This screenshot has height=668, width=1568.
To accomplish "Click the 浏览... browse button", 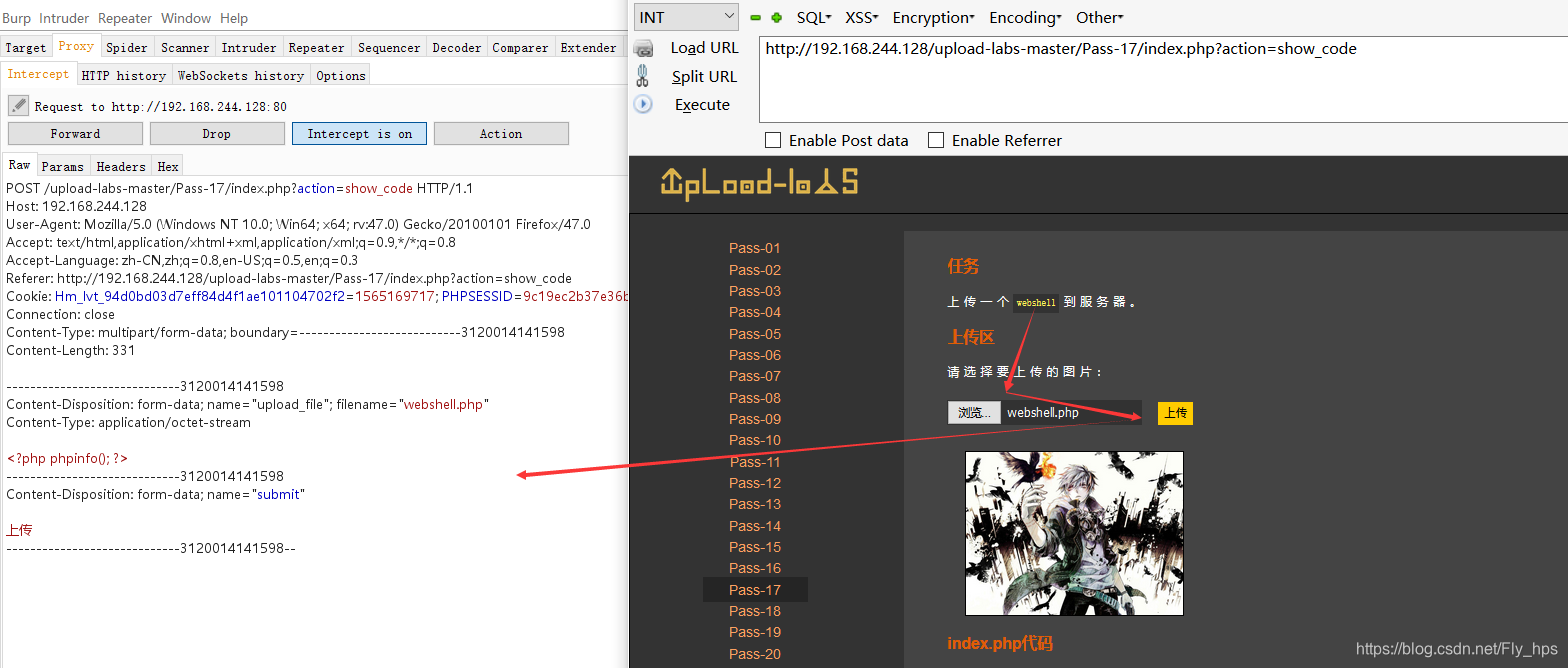I will [x=974, y=412].
